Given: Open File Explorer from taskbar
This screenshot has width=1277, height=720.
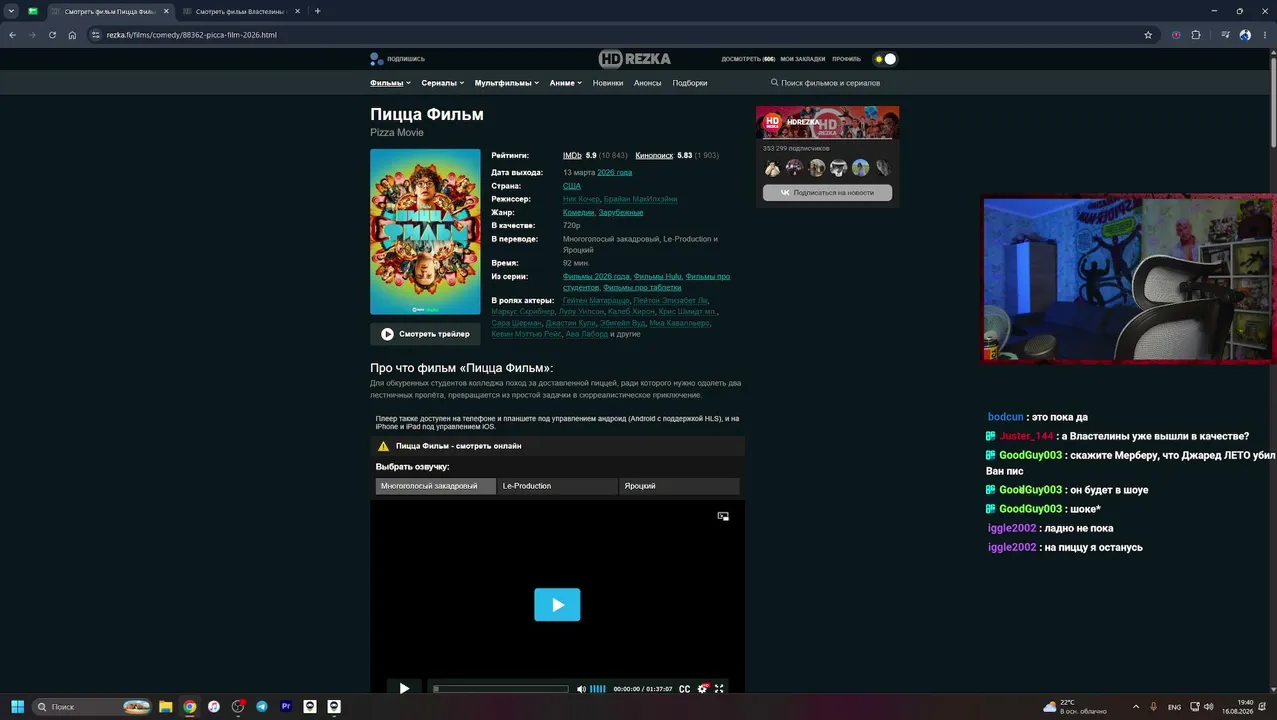Looking at the screenshot, I should [166, 706].
